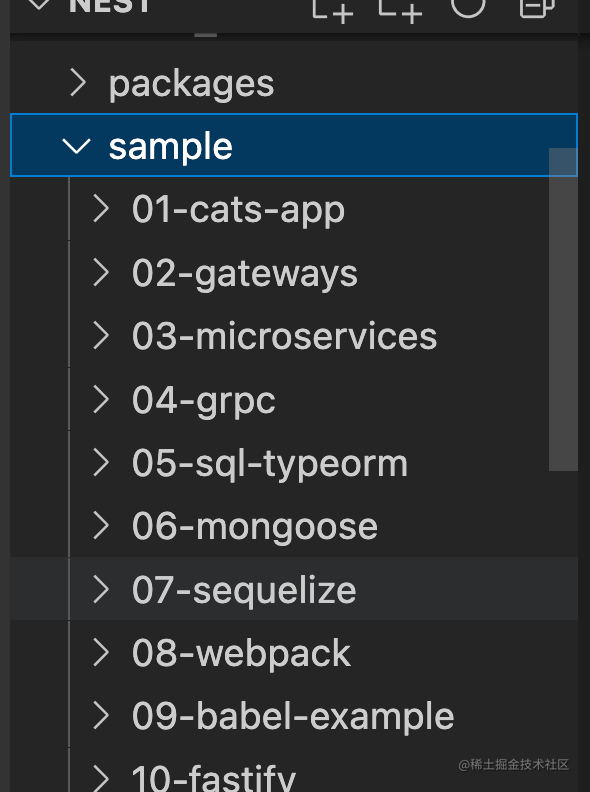The image size is (590, 792).
Task: Click the New File icon
Action: 332,9
